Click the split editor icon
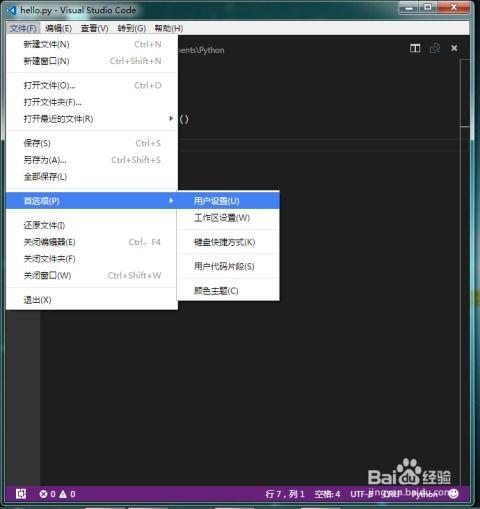 (x=415, y=49)
